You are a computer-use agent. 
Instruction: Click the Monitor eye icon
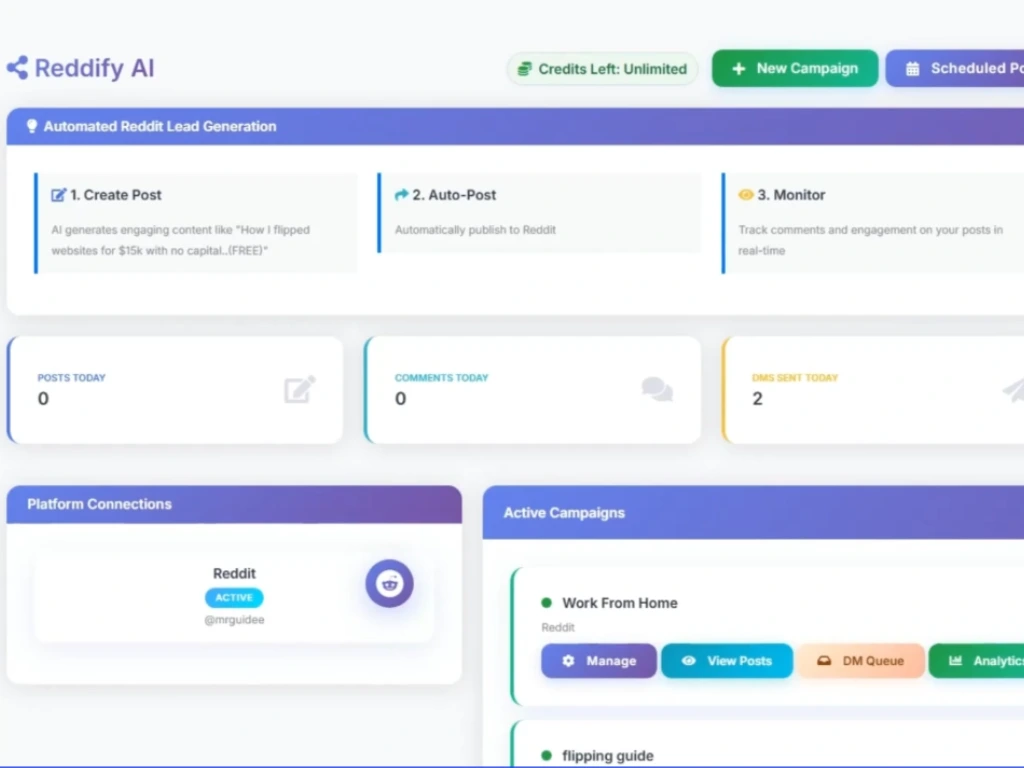coord(746,195)
